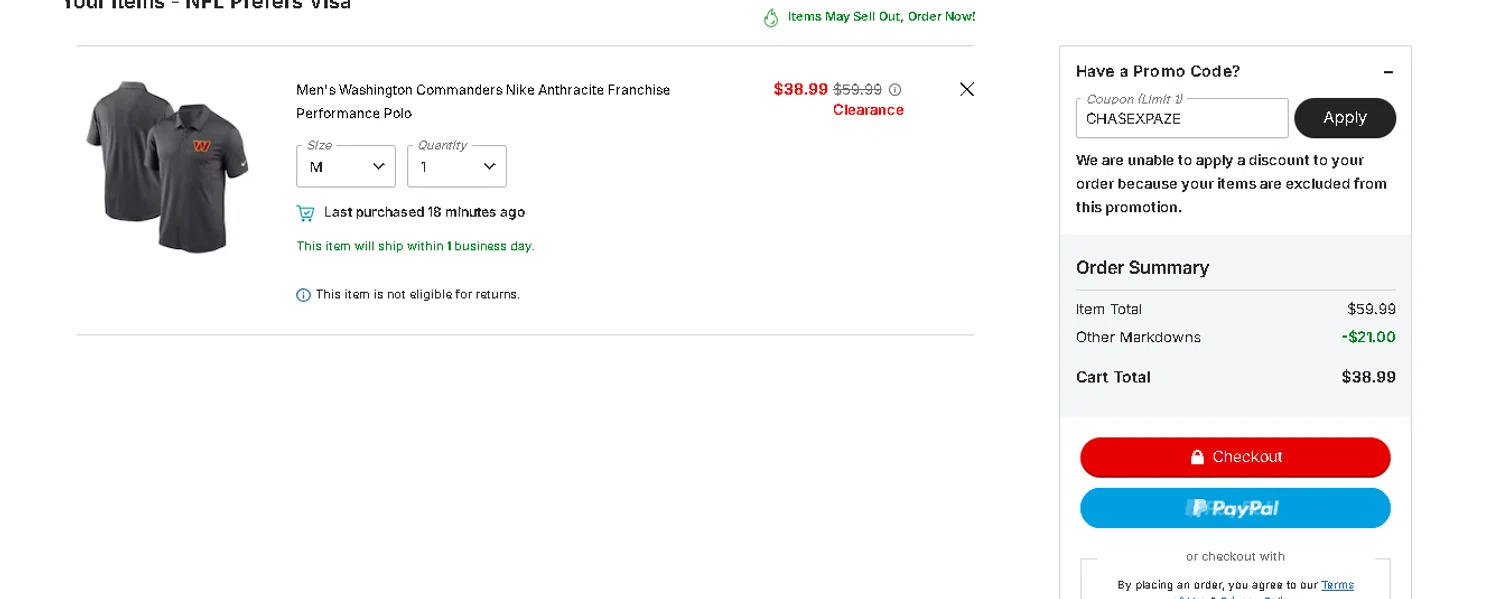Click the cart icon beside last purchased note
The image size is (1500, 599).
point(305,213)
